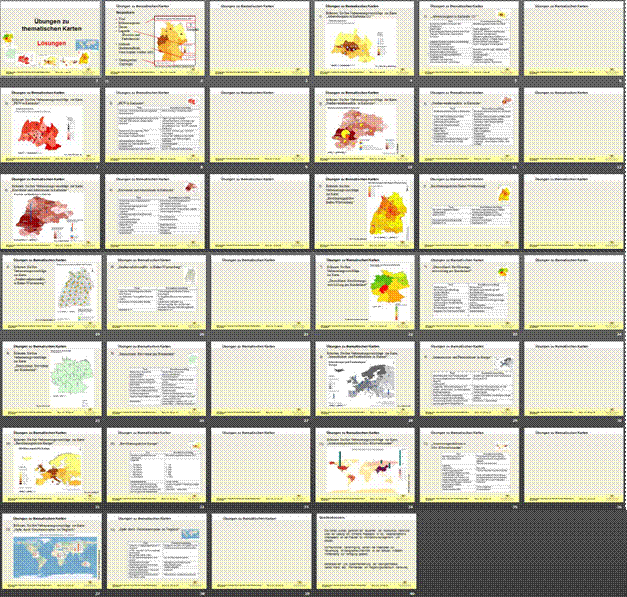Select the title slide 'Übungen zu thematischen Karten Lösungen'

pyautogui.click(x=52, y=40)
